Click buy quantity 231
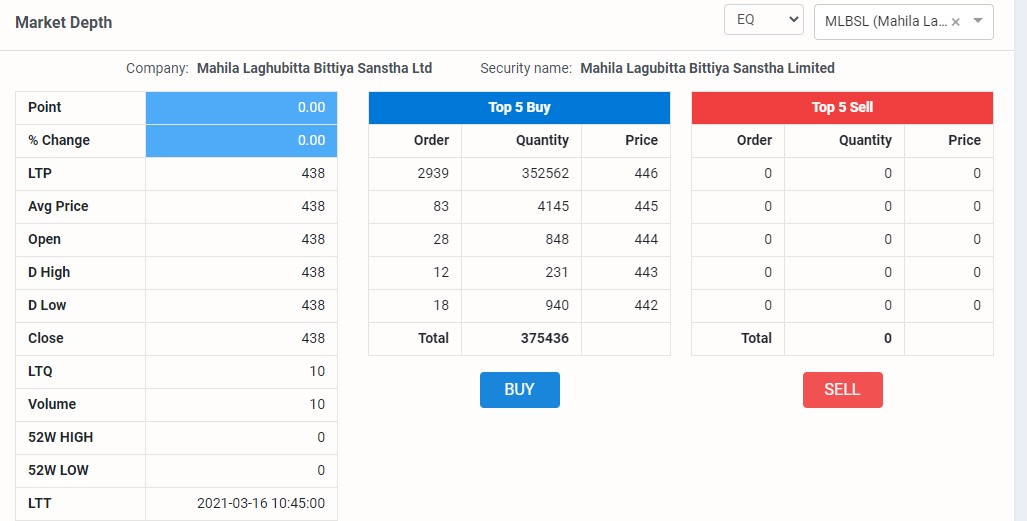Image resolution: width=1027 pixels, height=521 pixels. (557, 272)
